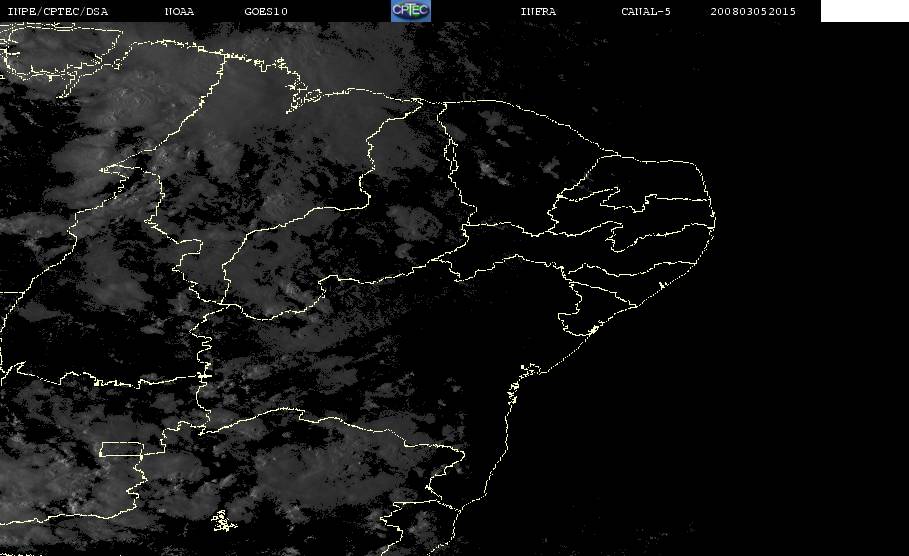Click the INPE/CPTEC/DSA header text
The width and height of the screenshot is (909, 556).
point(57,11)
